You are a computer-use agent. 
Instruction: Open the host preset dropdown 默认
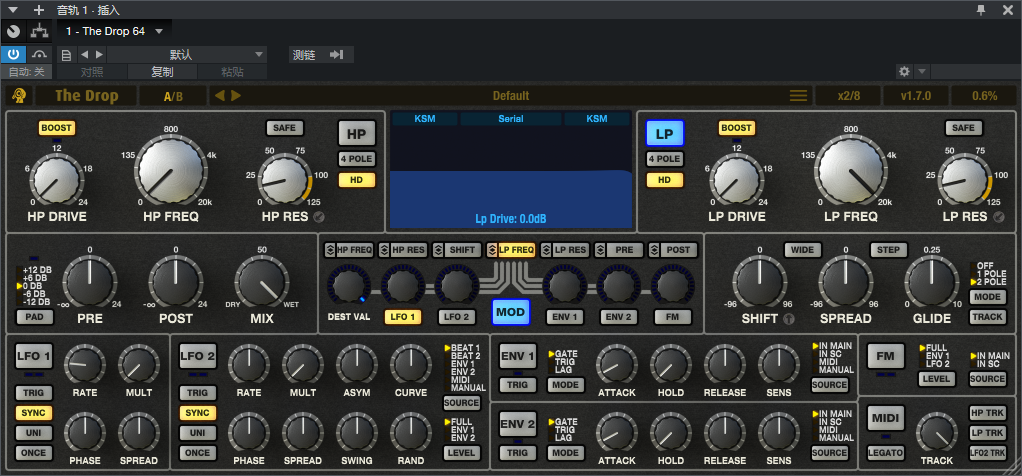coord(187,55)
